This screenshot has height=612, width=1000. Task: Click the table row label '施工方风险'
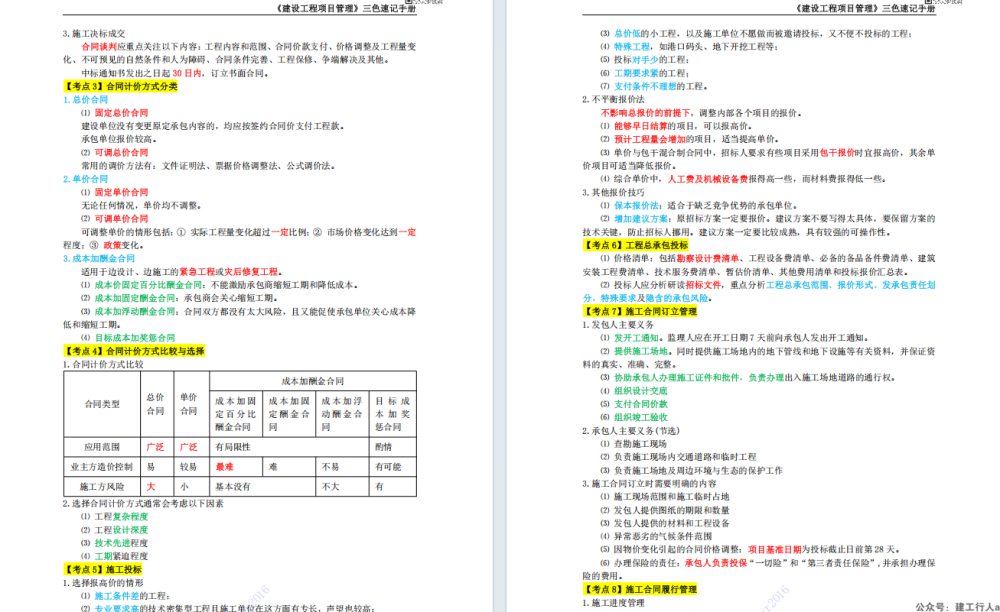coord(102,486)
